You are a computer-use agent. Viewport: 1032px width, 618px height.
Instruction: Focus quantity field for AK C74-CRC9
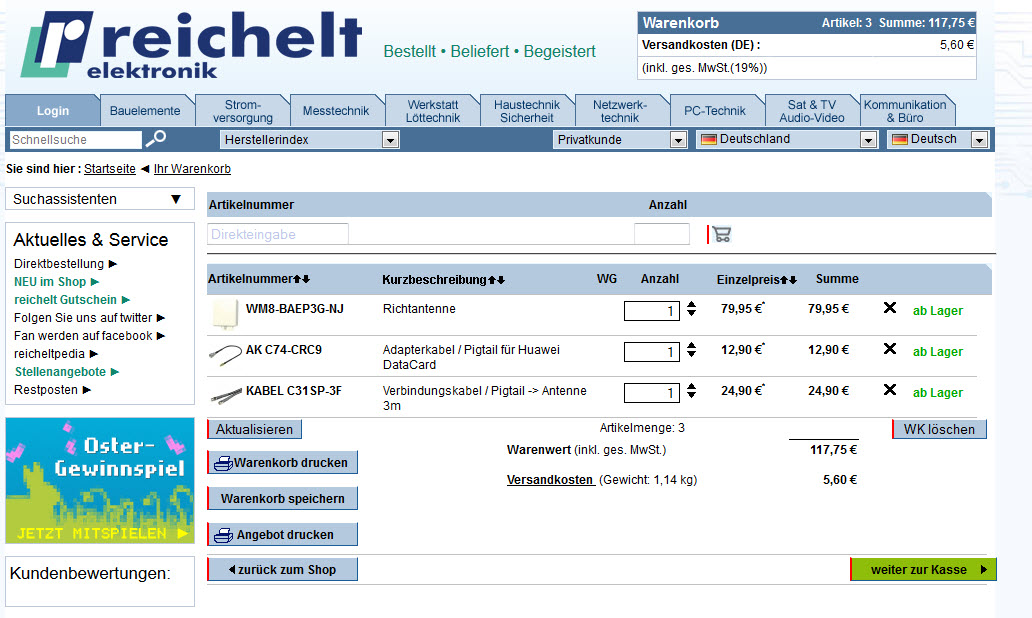coord(652,351)
